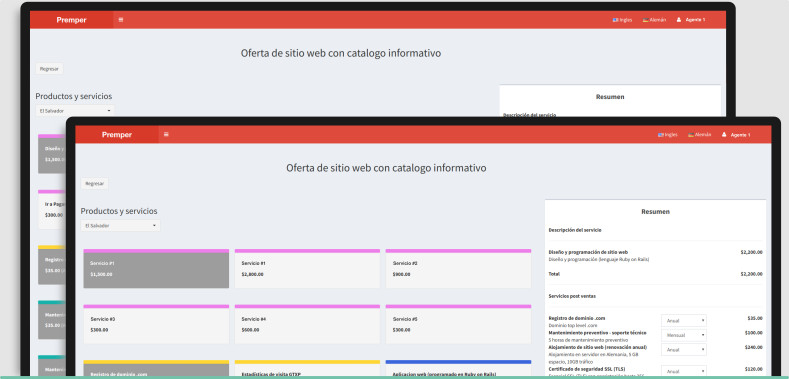Switch to Ingles language in back window
The image size is (789, 379).
coord(622,20)
